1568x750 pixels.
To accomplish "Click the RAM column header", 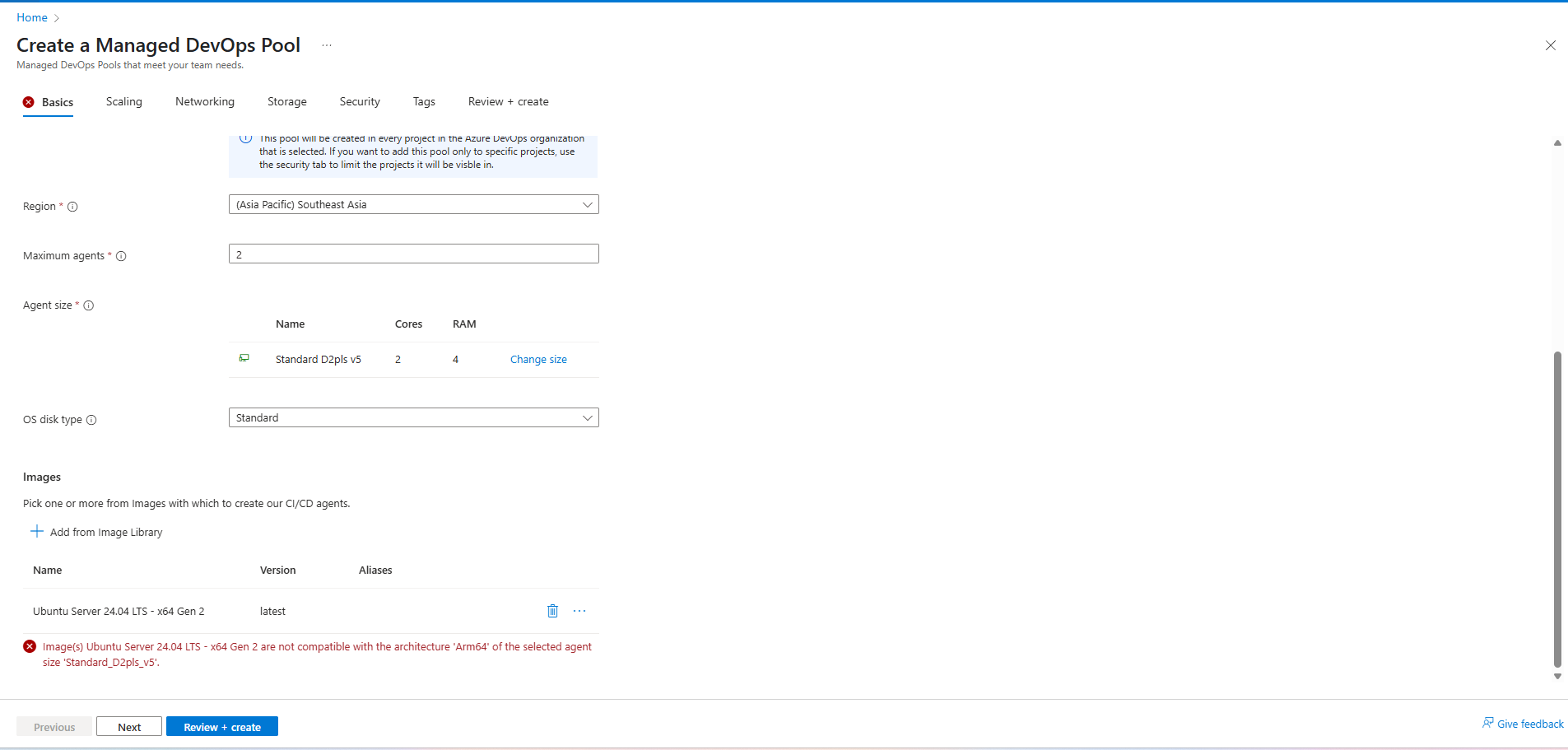I will [464, 324].
